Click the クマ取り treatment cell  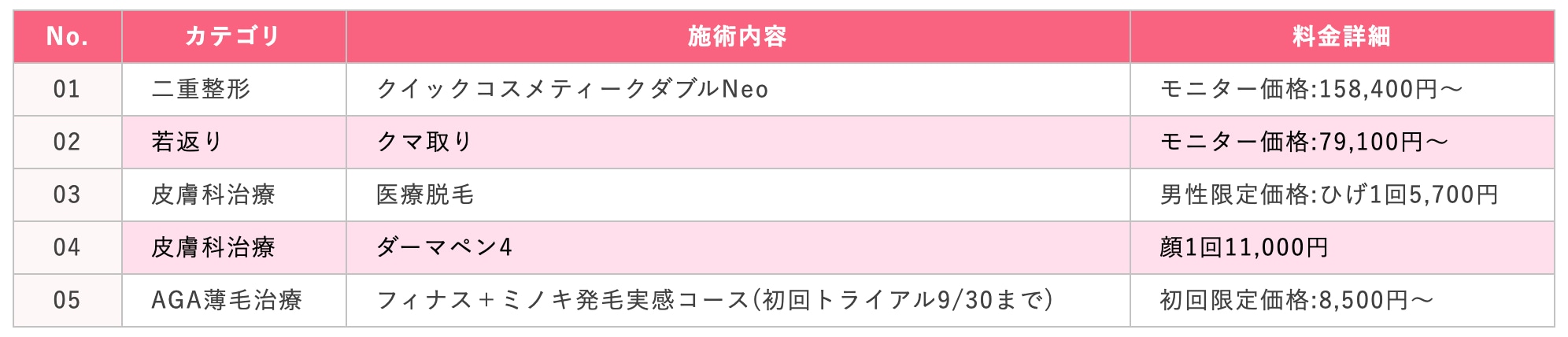click(x=738, y=142)
